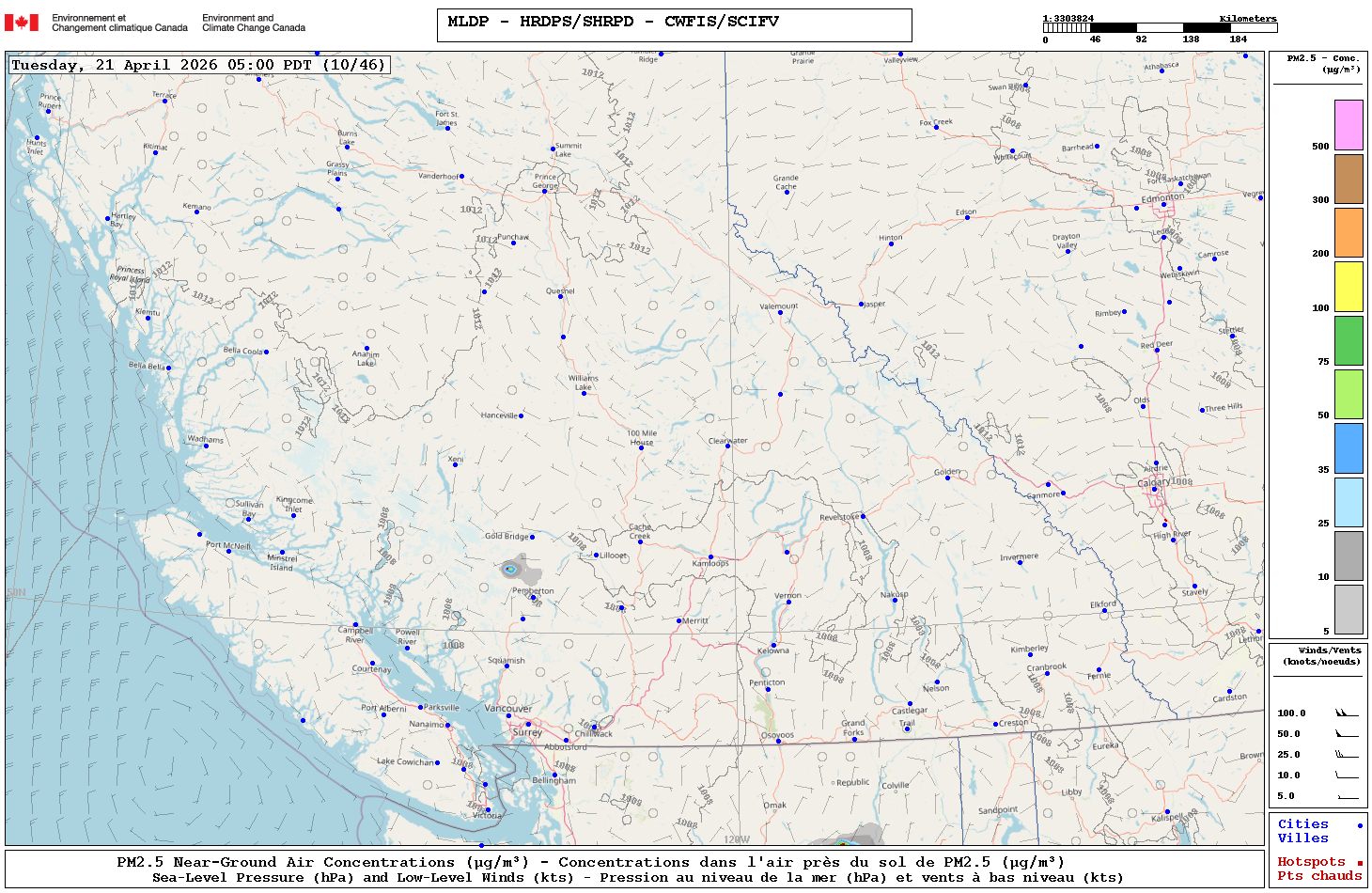Click the 5.0 knots wind barb symbol
Viewport: 1372px width, 893px height.
tap(1347, 796)
